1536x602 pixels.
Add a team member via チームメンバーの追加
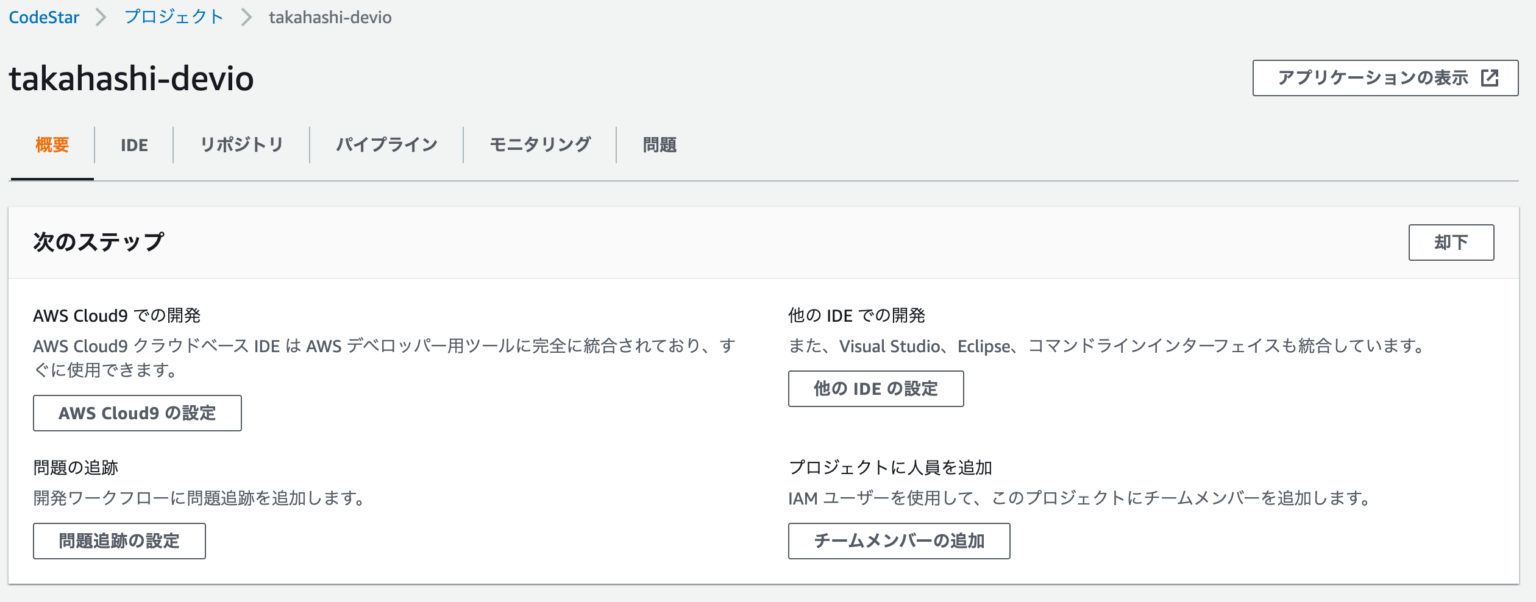898,540
